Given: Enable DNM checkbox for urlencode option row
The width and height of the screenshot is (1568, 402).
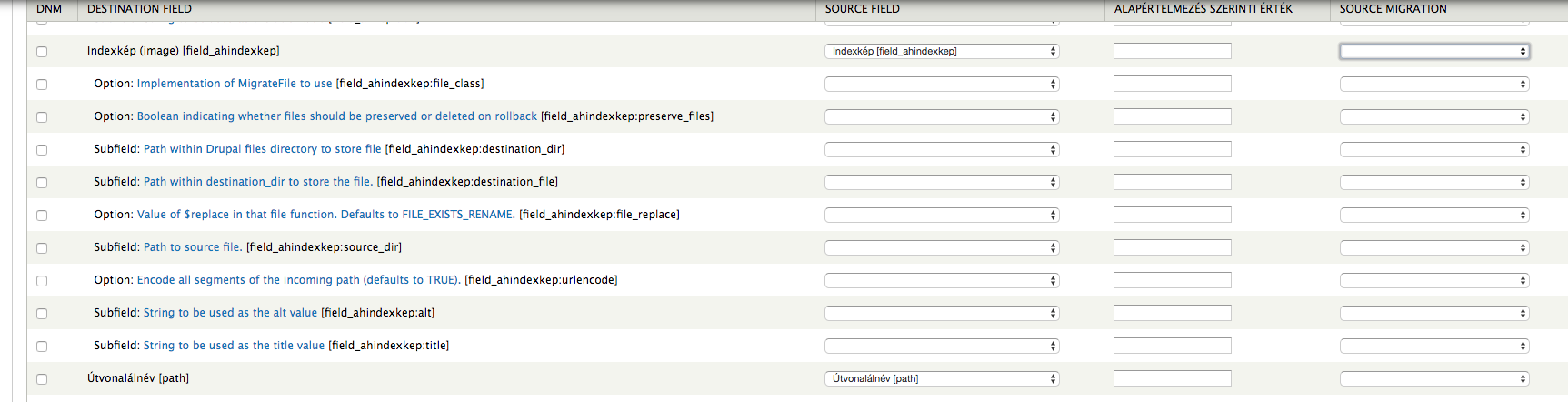Looking at the screenshot, I should click(42, 281).
